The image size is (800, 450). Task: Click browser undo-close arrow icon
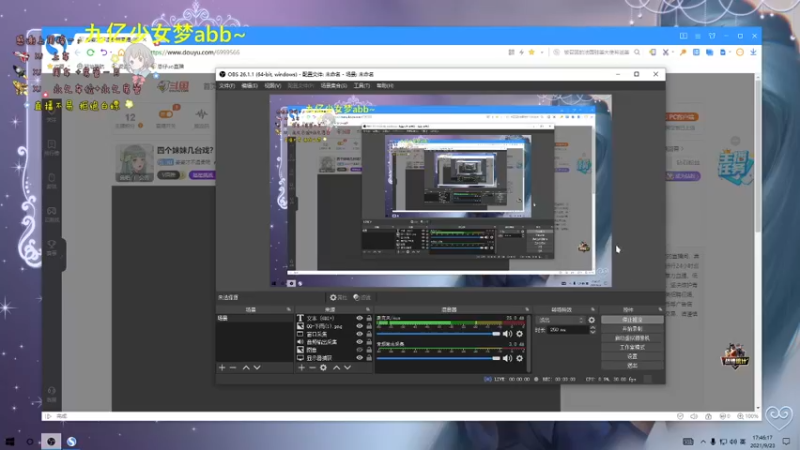[x=104, y=53]
